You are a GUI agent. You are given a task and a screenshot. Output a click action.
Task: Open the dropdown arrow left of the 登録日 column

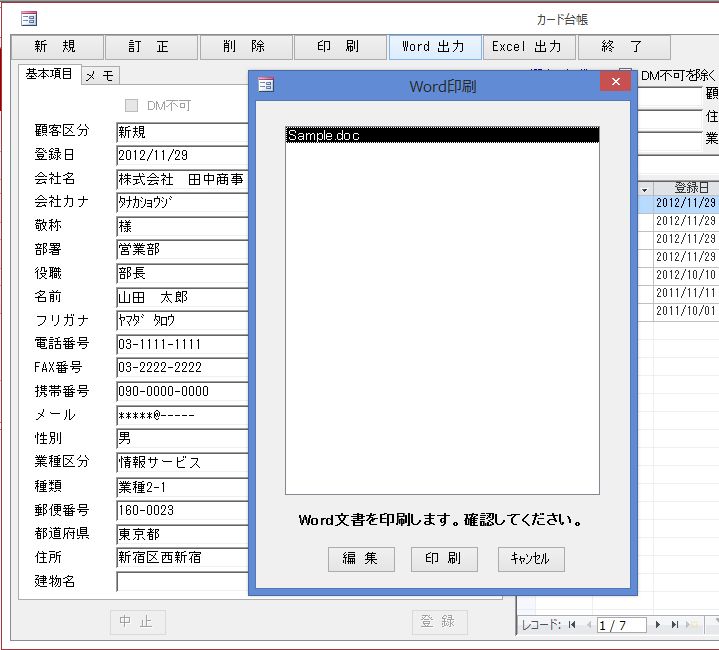coord(645,189)
